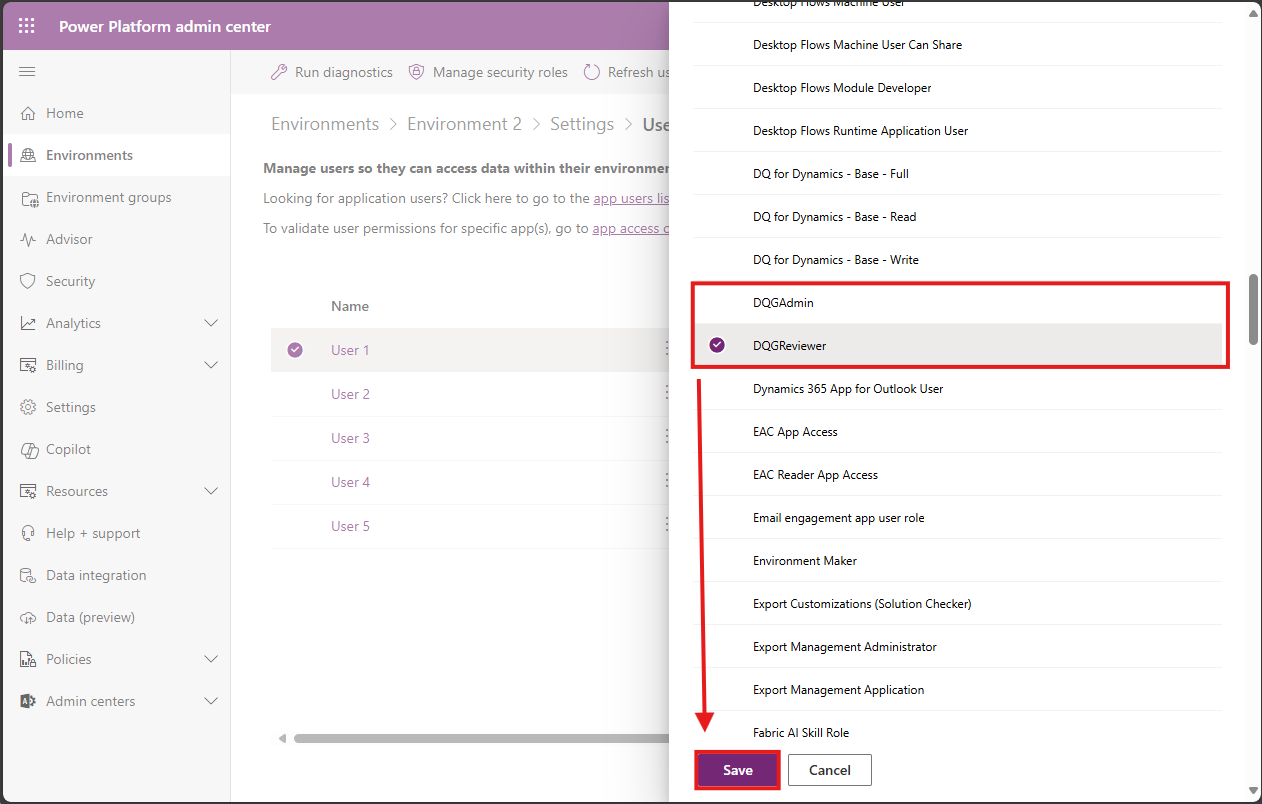Select Export Management Administrator role
Screen dimensions: 1262x804
[x=957, y=646]
